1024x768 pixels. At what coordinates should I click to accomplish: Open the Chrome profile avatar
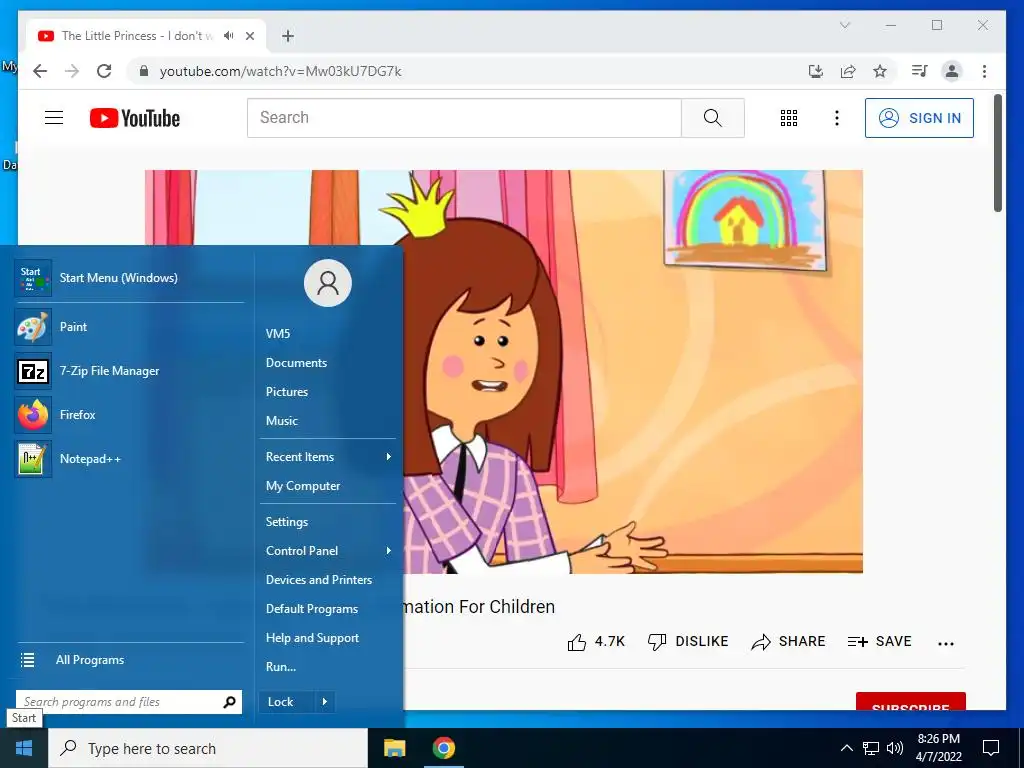coord(952,71)
